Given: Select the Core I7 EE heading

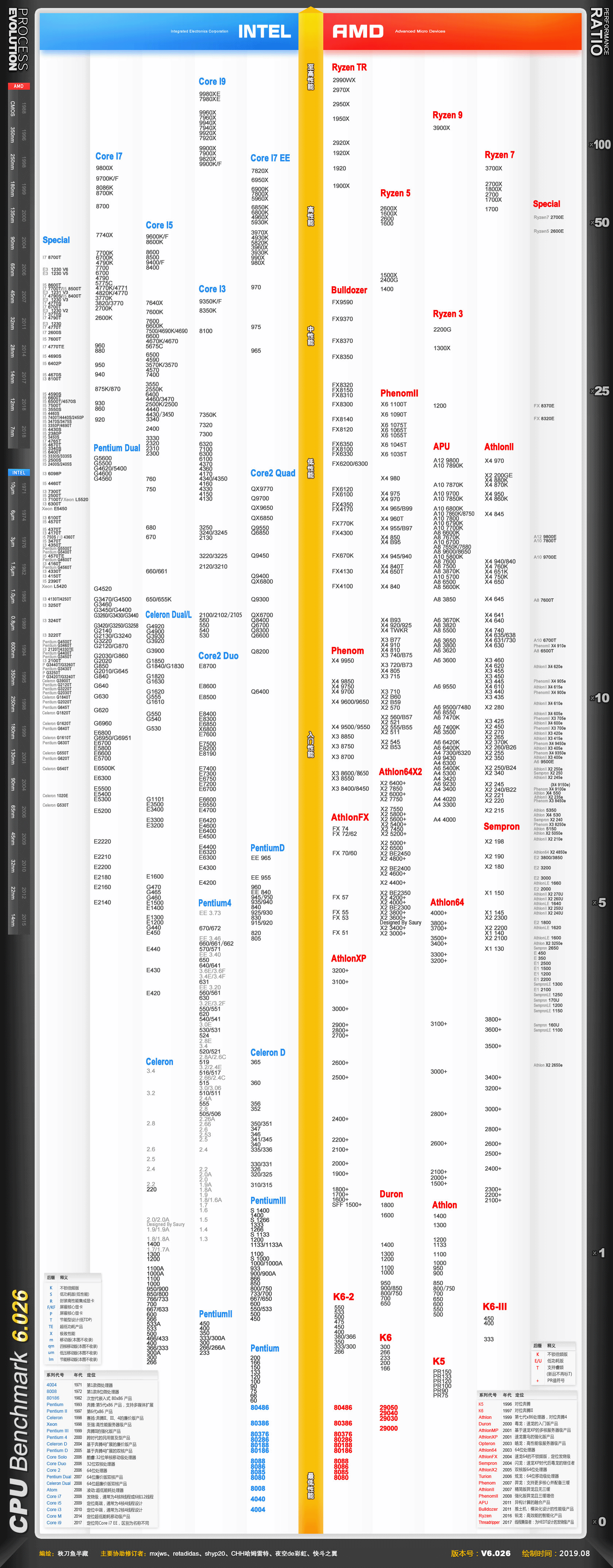Looking at the screenshot, I should (x=270, y=158).
